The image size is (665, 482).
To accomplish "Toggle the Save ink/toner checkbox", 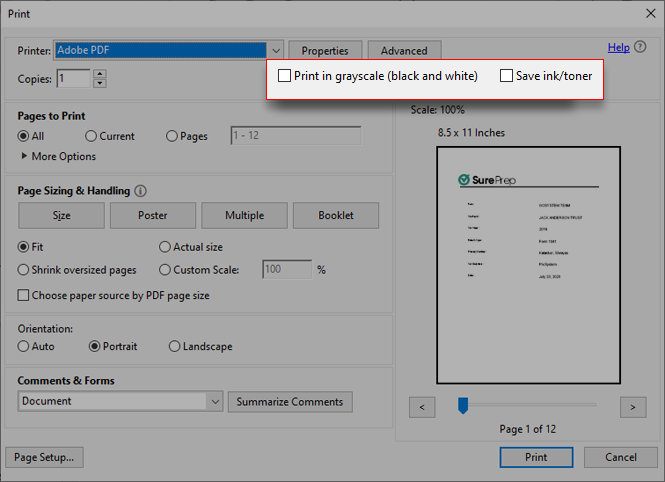I will (507, 76).
